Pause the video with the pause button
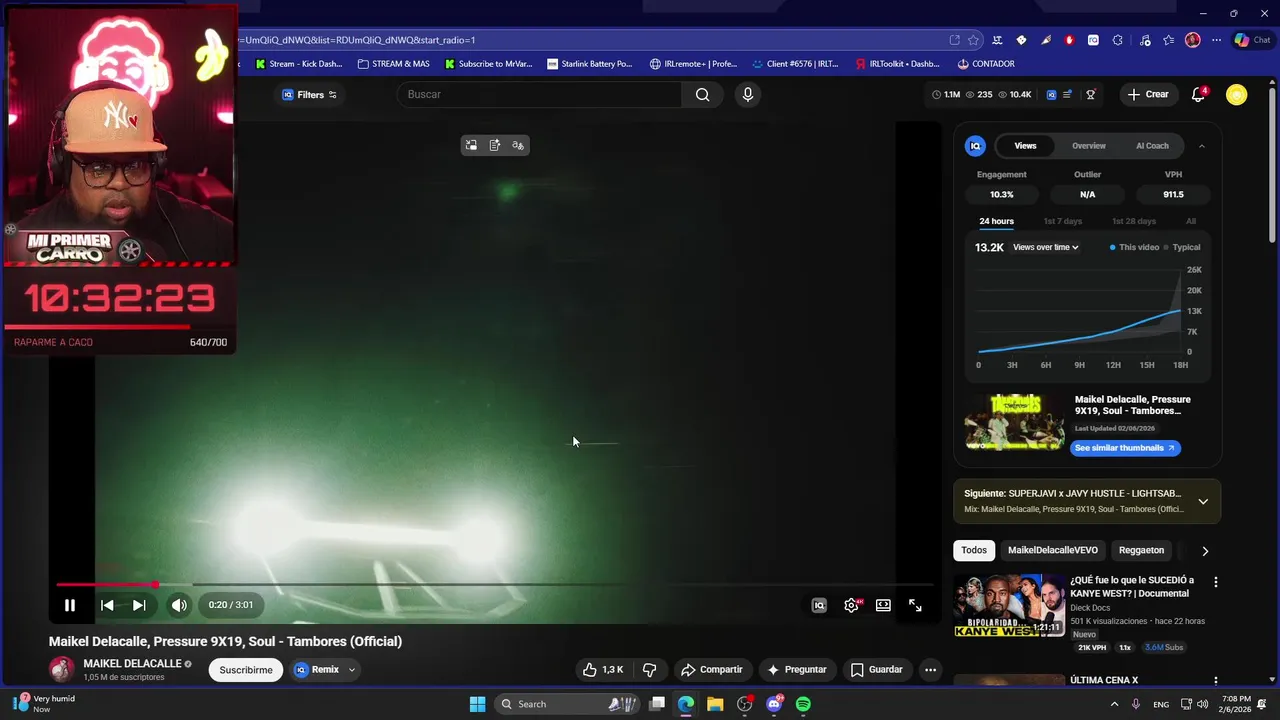 click(x=70, y=605)
